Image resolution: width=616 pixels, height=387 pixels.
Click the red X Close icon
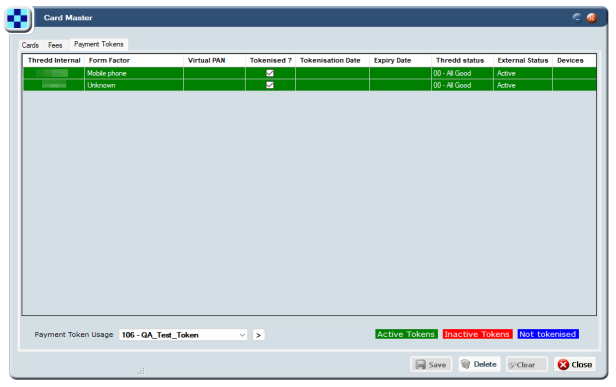563,365
